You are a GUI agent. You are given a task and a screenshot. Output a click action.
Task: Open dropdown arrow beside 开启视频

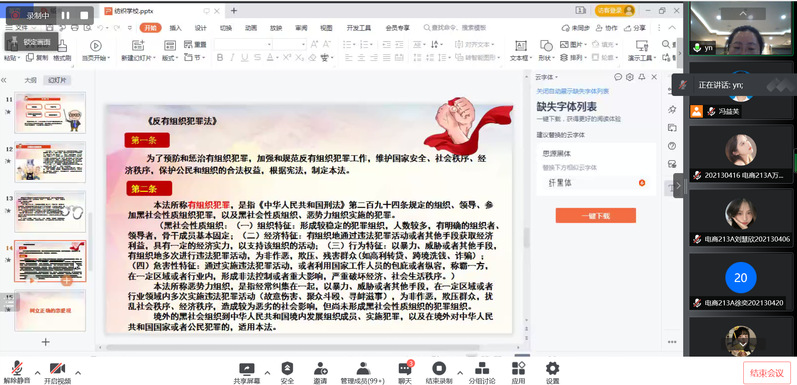click(78, 372)
